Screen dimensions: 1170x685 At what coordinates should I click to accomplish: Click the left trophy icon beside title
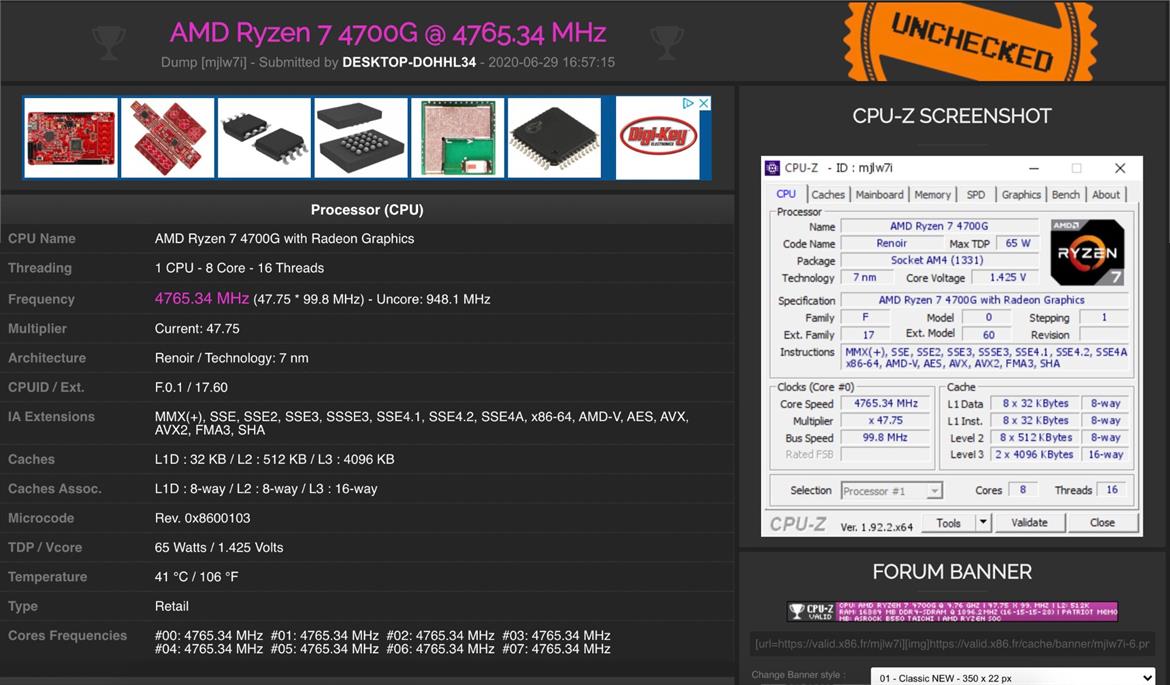pos(109,43)
